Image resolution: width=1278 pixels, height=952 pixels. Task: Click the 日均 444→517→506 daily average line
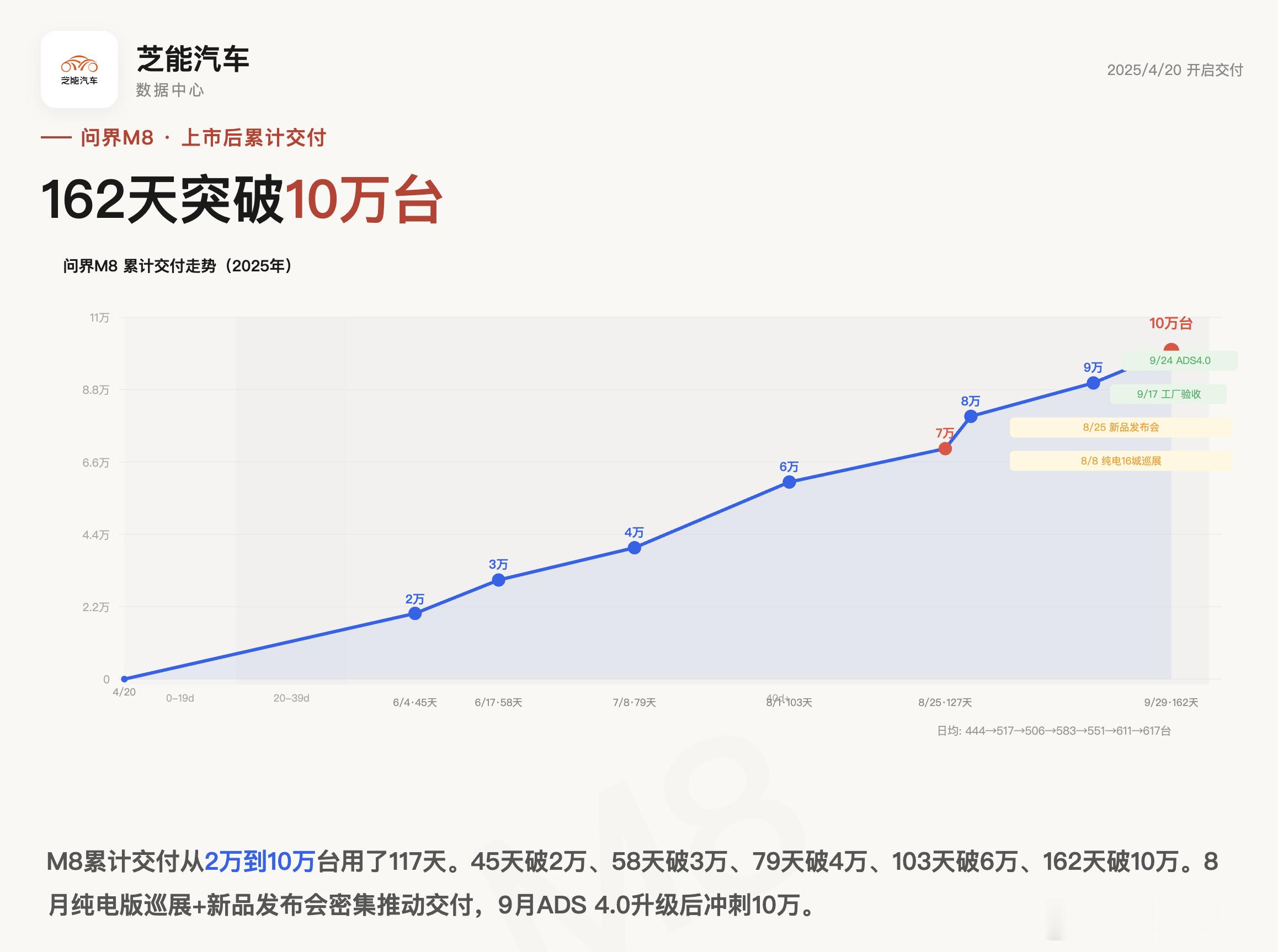coord(1054,731)
